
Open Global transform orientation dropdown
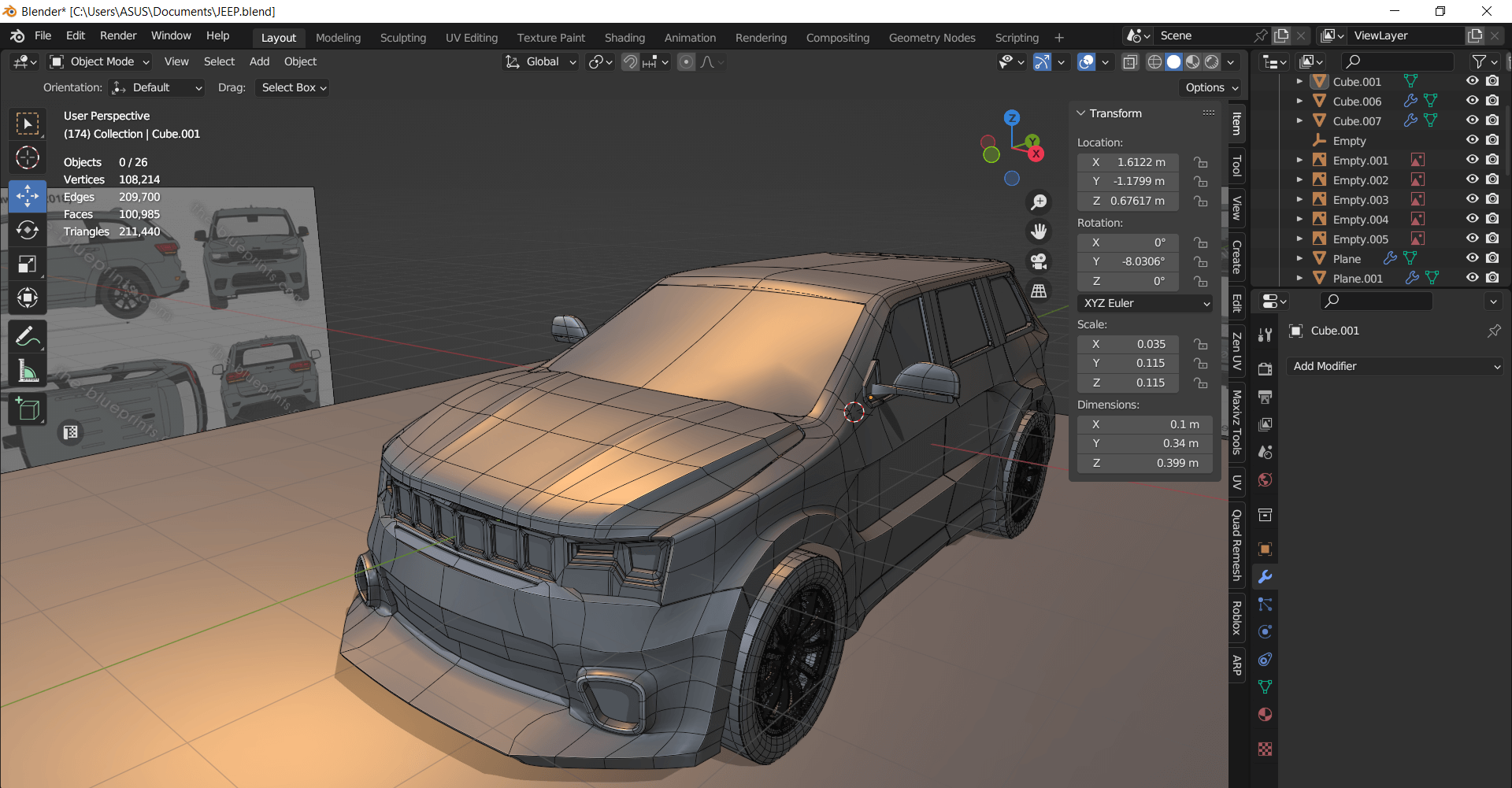point(541,62)
